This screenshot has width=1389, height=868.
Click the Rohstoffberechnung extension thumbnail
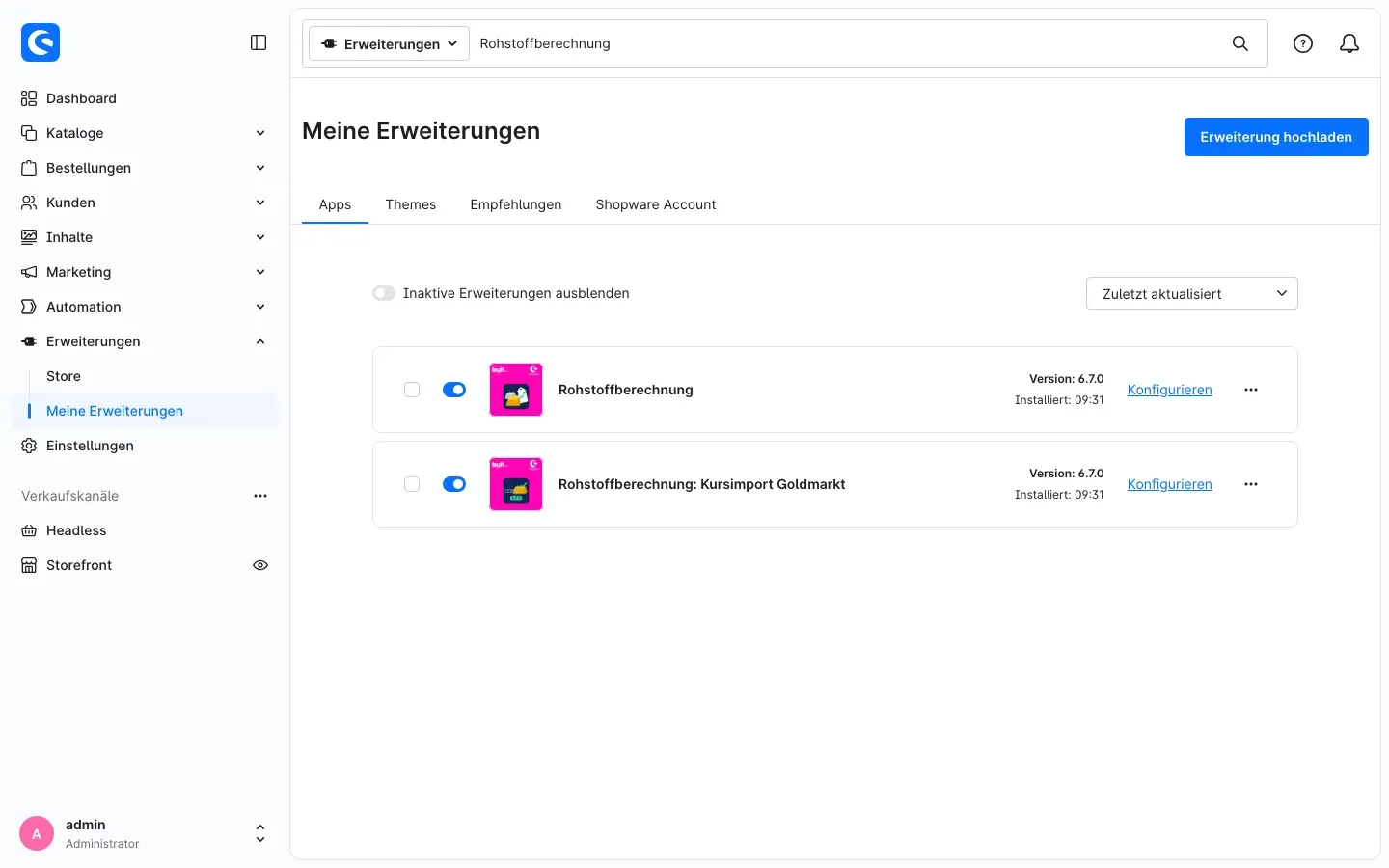point(516,390)
